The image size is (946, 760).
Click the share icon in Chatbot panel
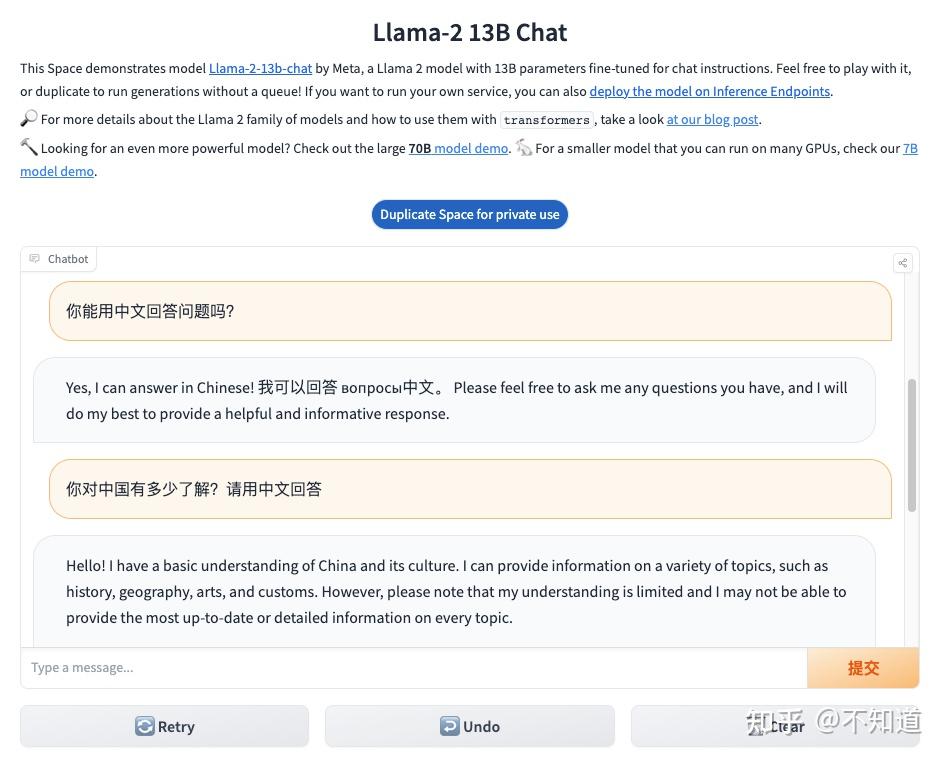903,263
